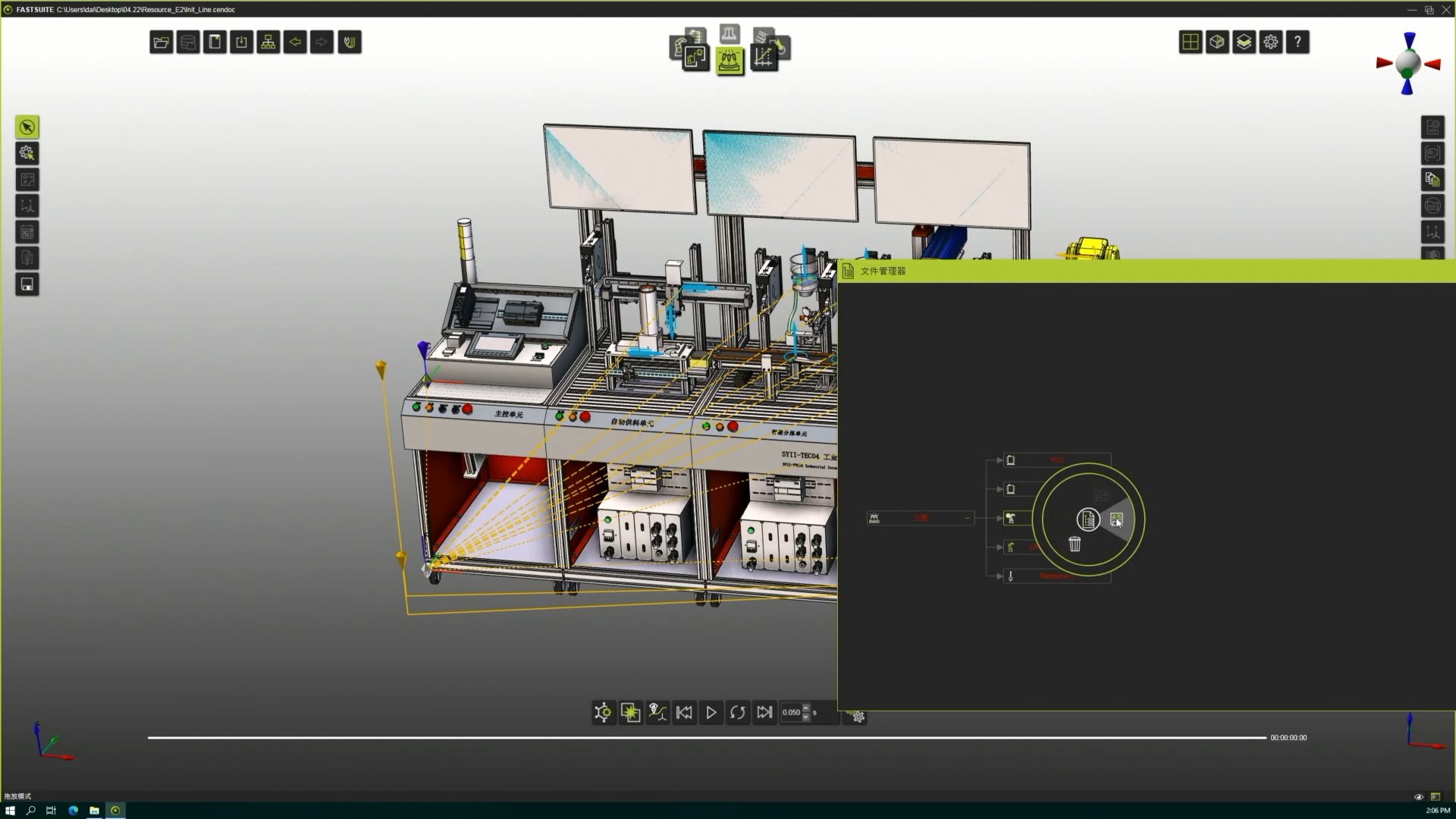Click the trash icon in radial menu
The image size is (1456, 819).
[1075, 544]
